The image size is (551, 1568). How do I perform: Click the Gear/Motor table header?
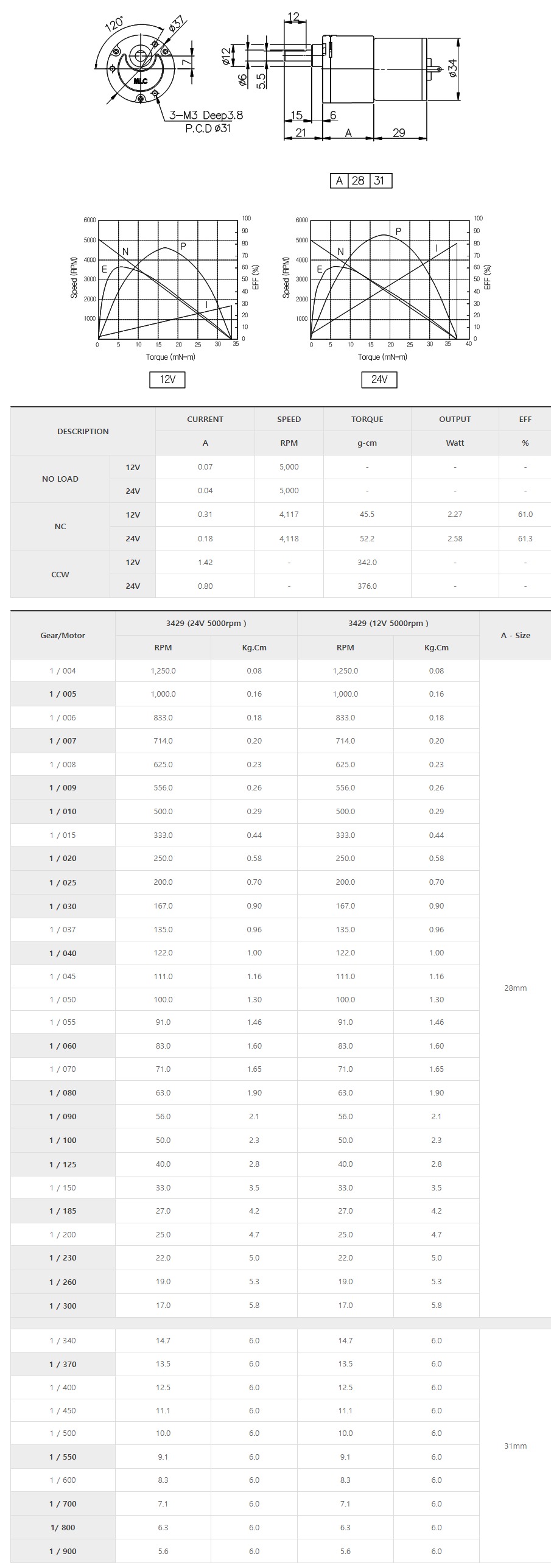coord(63,635)
